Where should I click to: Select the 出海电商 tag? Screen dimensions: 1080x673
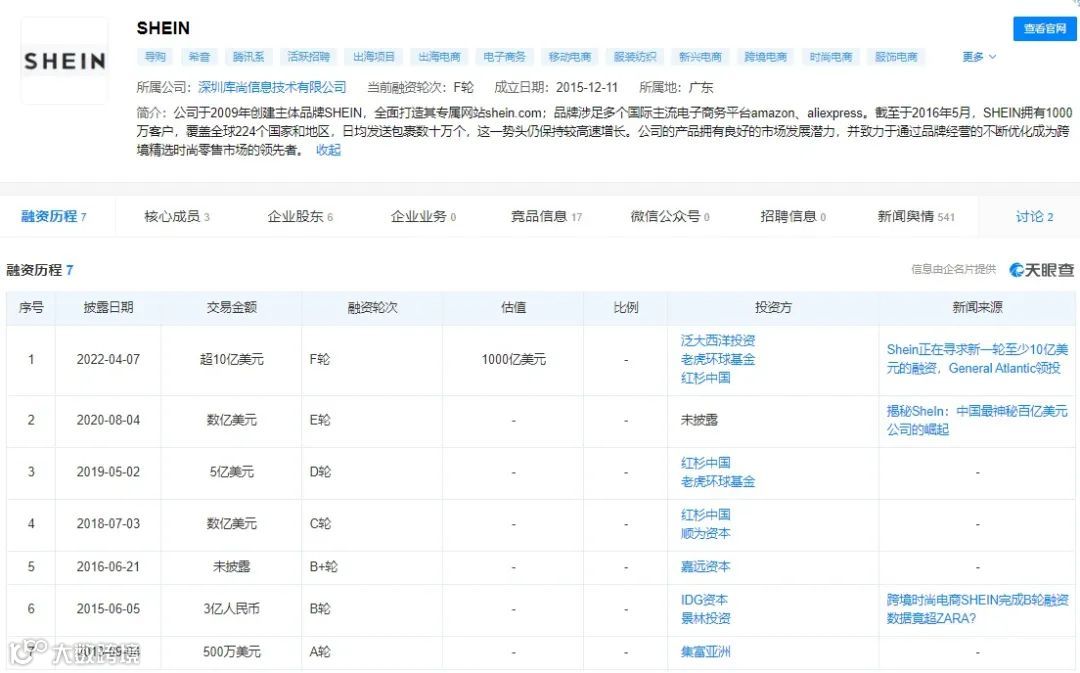pos(439,56)
